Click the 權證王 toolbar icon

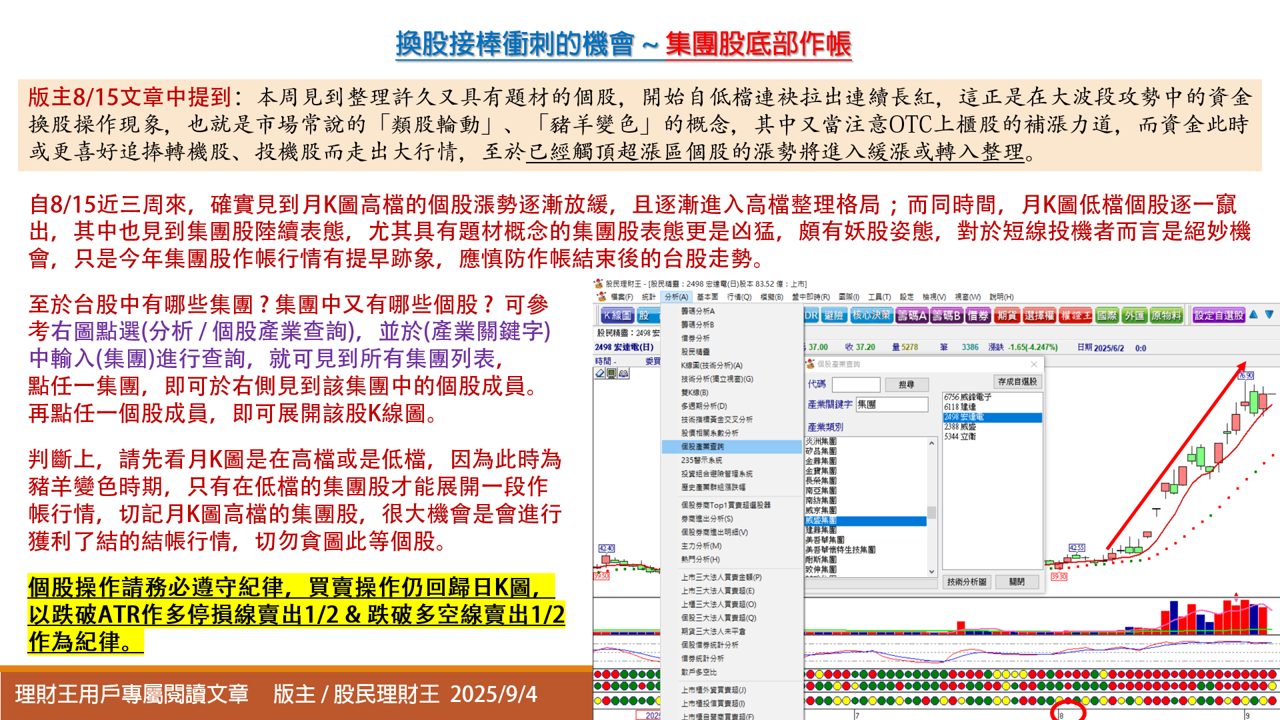[1075, 312]
